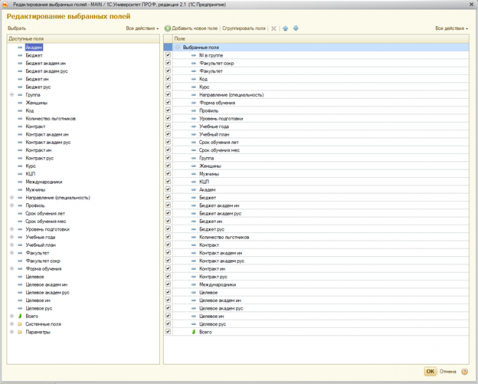This screenshot has height=384, width=478.
Task: Select Контракт рус in selected fields
Action: pos(213,277)
